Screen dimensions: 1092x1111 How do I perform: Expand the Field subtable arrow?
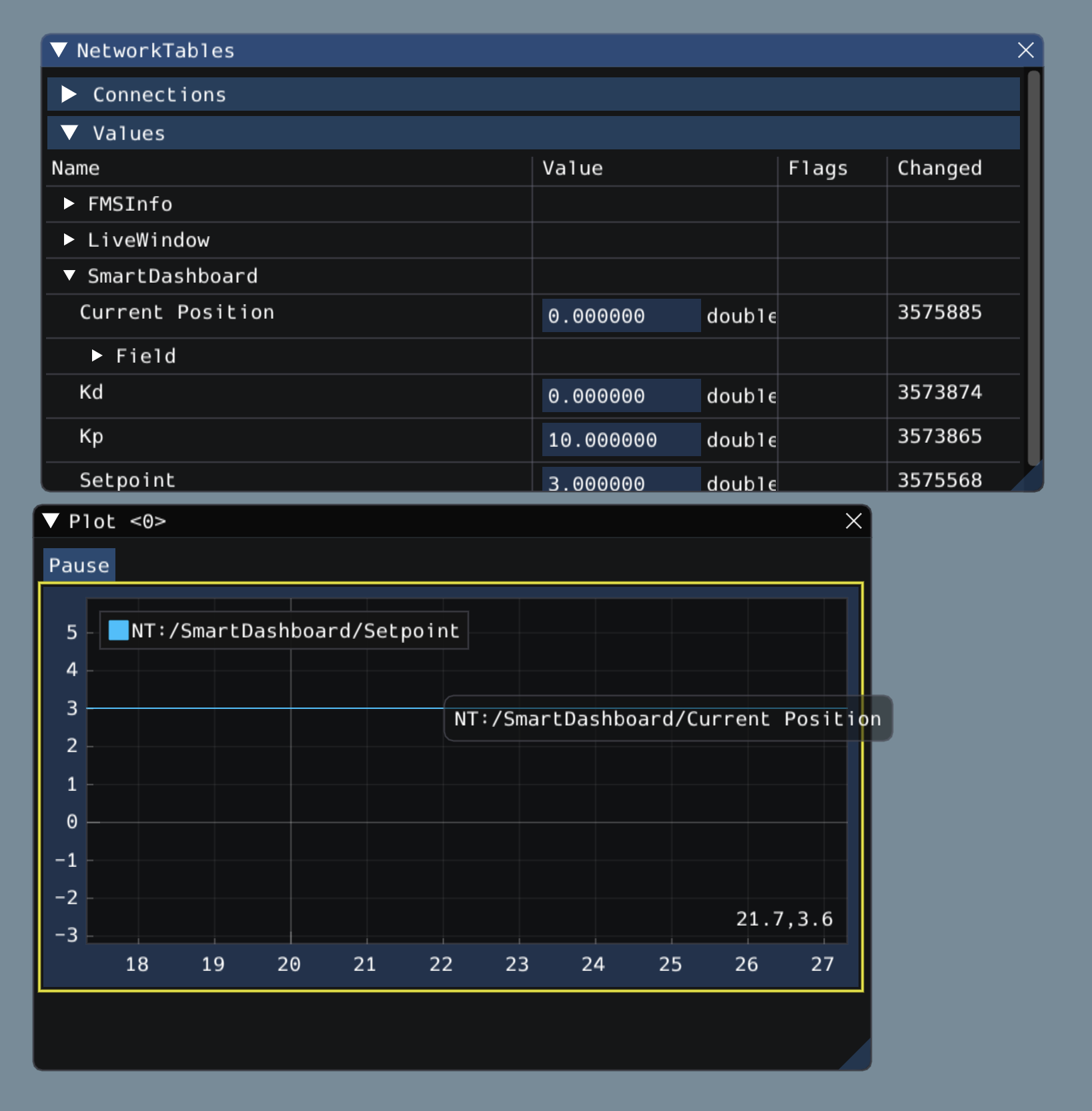click(97, 356)
